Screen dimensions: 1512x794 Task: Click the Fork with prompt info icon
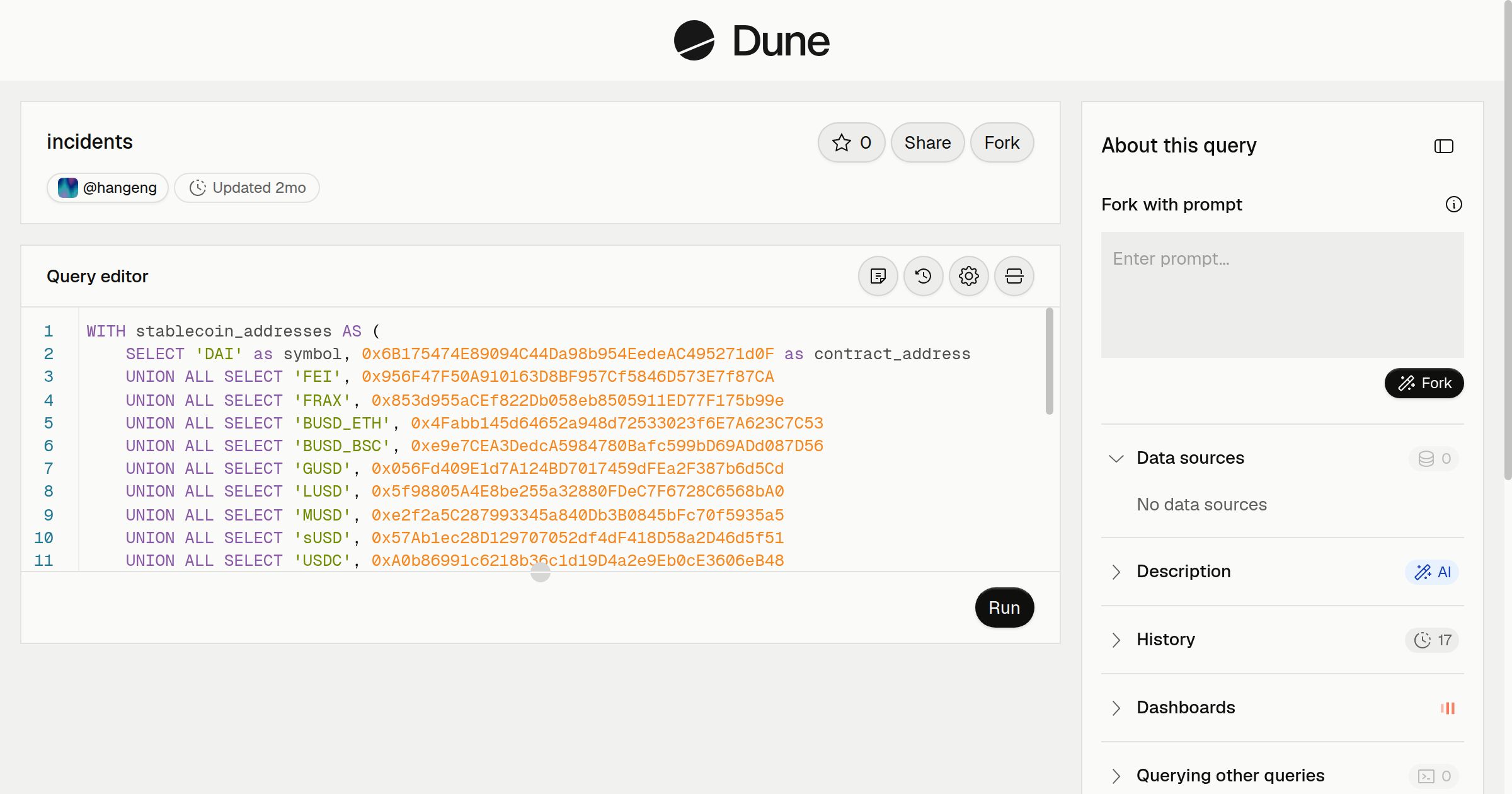coord(1454,204)
